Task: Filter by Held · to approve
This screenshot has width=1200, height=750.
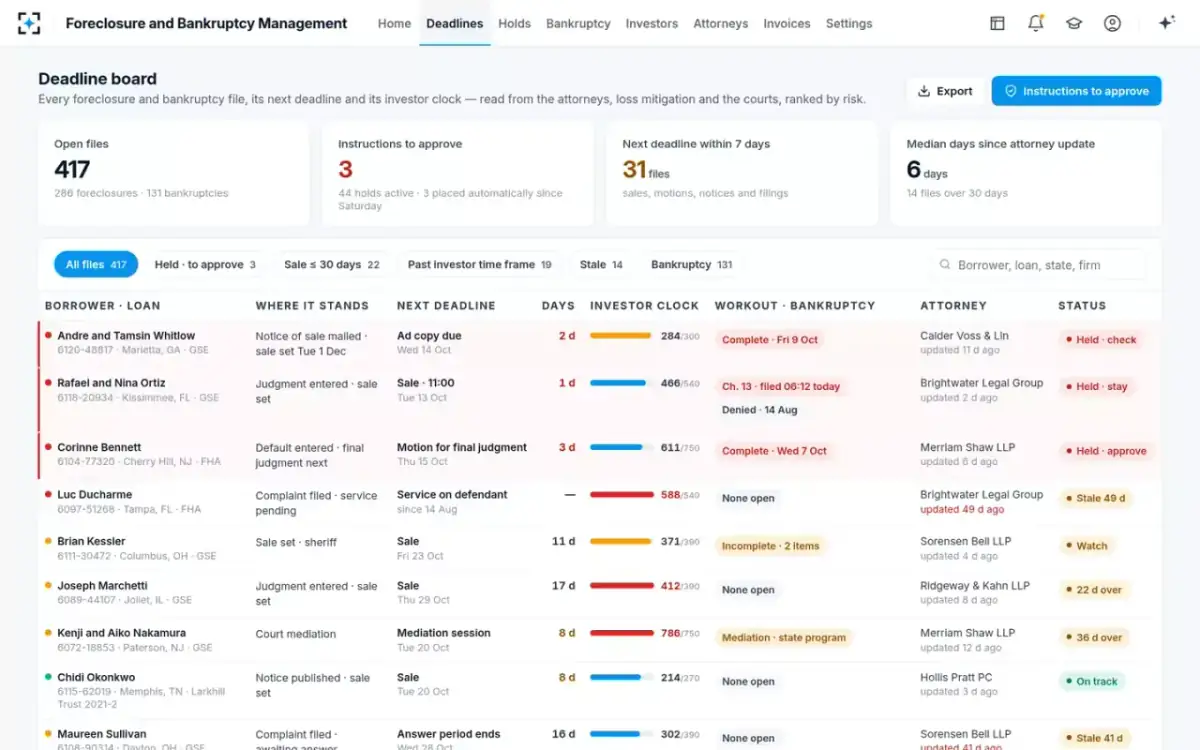Action: 205,265
